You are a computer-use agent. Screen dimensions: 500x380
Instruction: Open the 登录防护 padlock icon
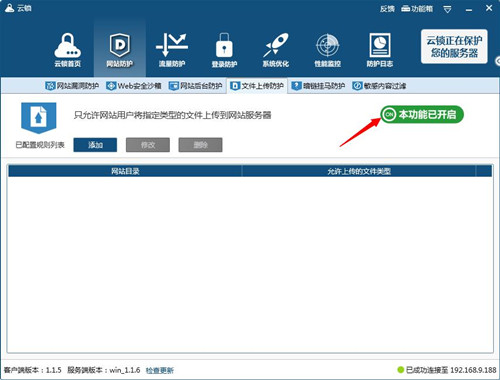224,49
